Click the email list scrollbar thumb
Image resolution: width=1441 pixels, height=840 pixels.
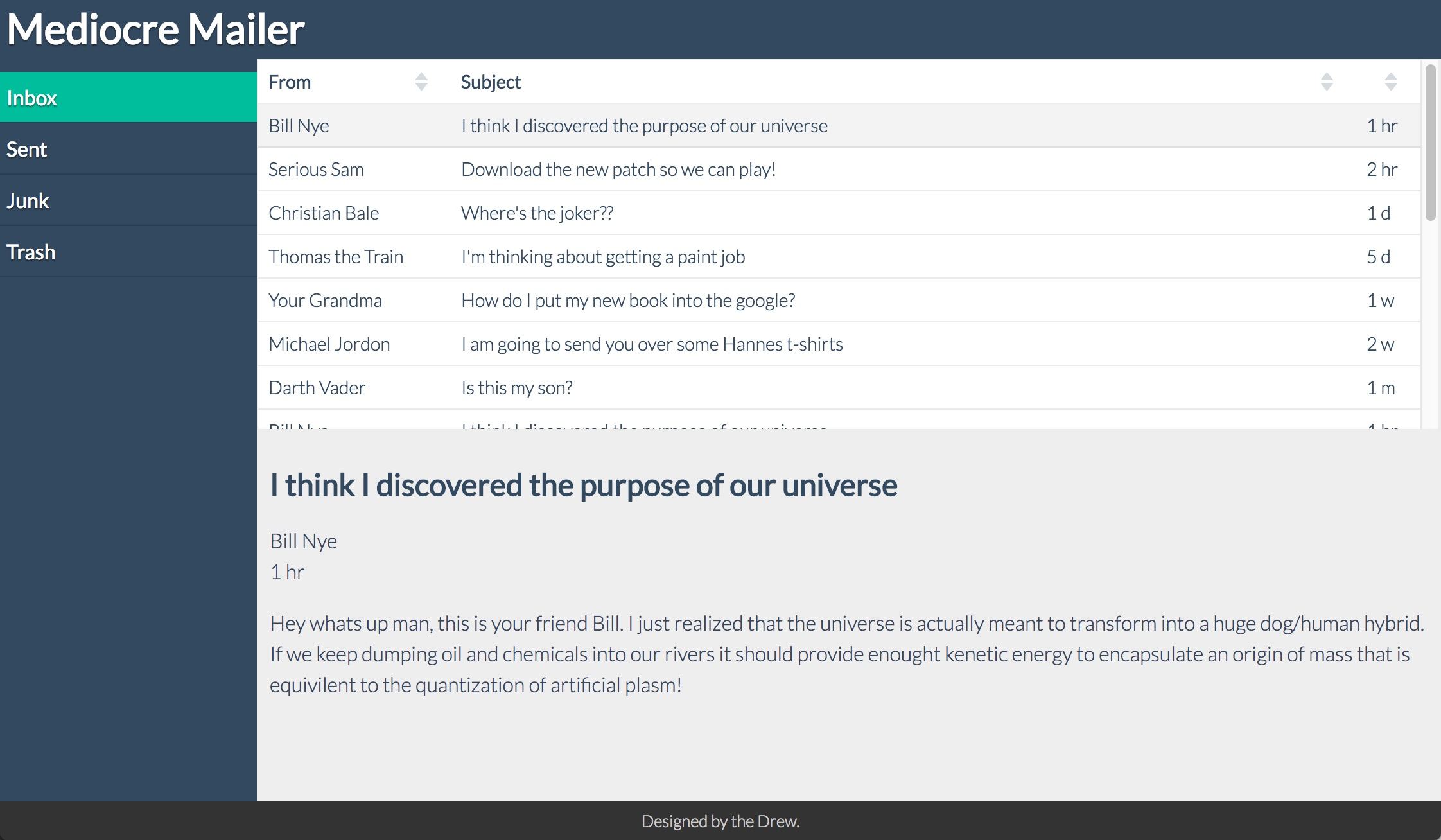click(x=1430, y=141)
